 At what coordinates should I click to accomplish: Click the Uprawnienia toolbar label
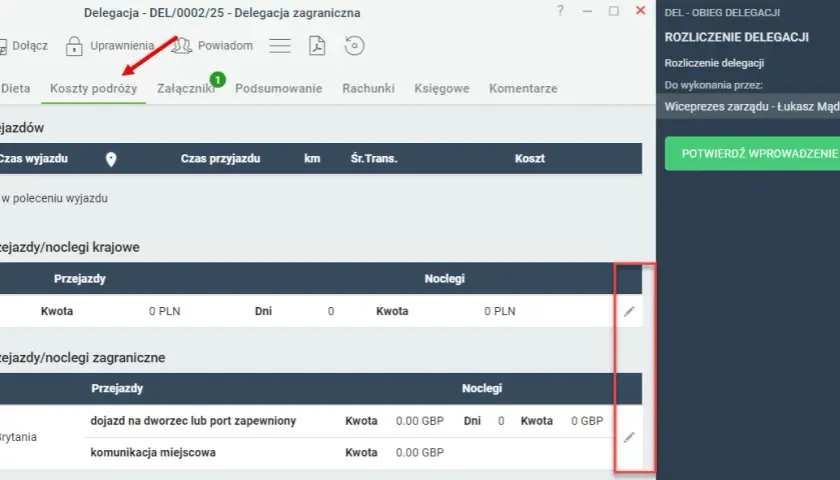coord(122,46)
